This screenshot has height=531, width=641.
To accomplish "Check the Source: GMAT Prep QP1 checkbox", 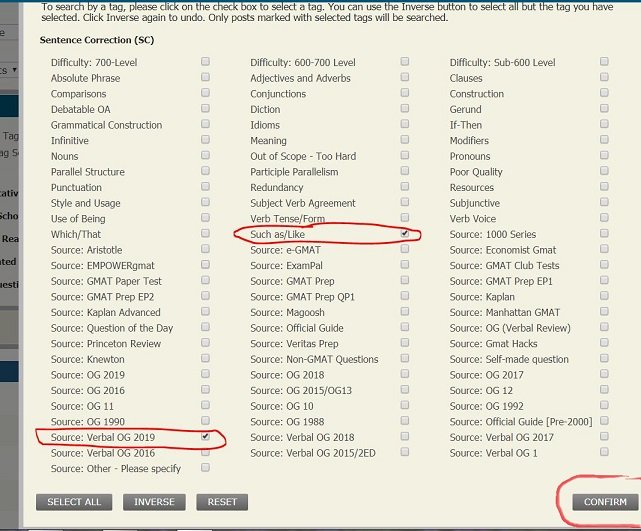I will [x=405, y=296].
